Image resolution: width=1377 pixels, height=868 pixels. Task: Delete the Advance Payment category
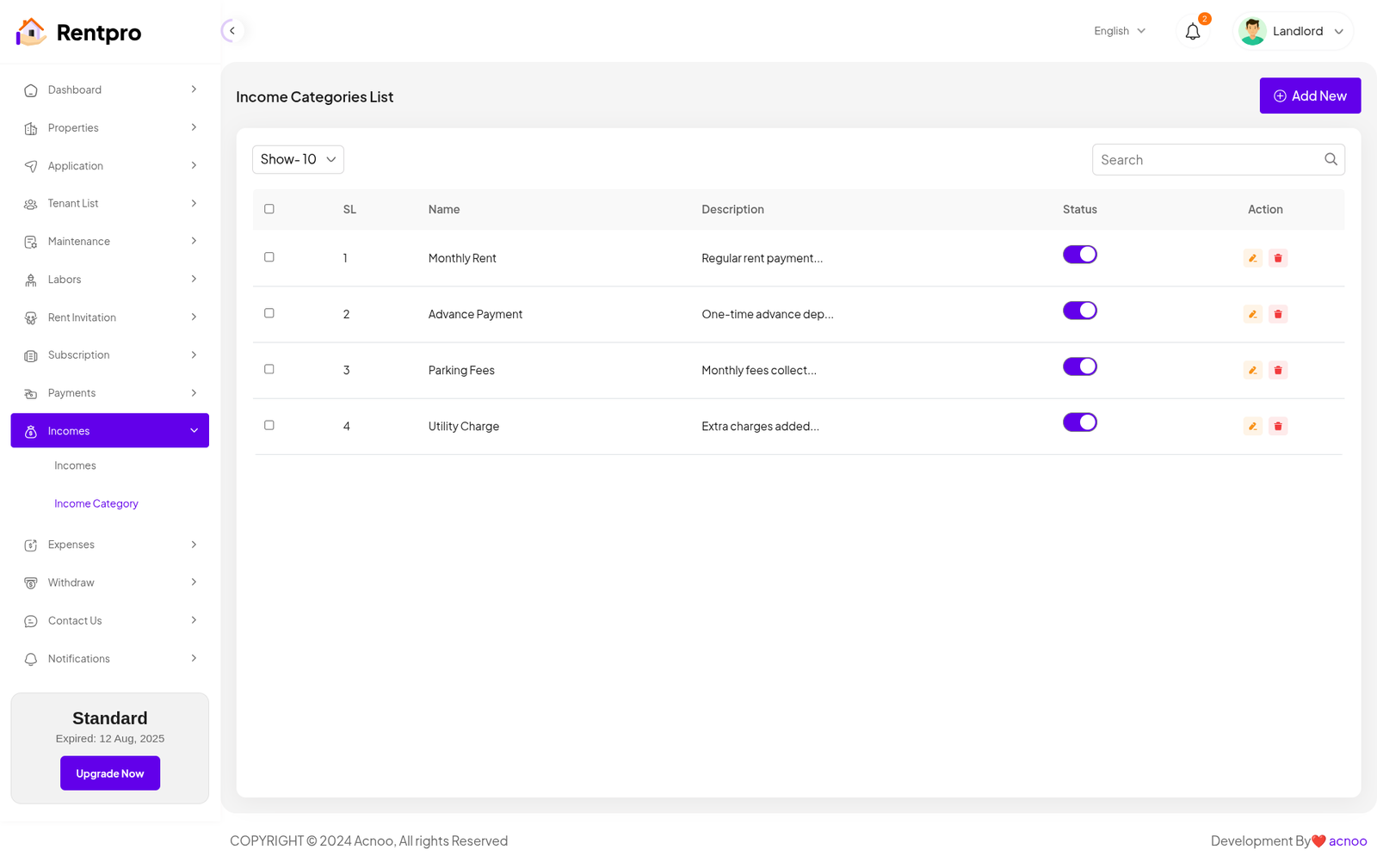click(1278, 314)
